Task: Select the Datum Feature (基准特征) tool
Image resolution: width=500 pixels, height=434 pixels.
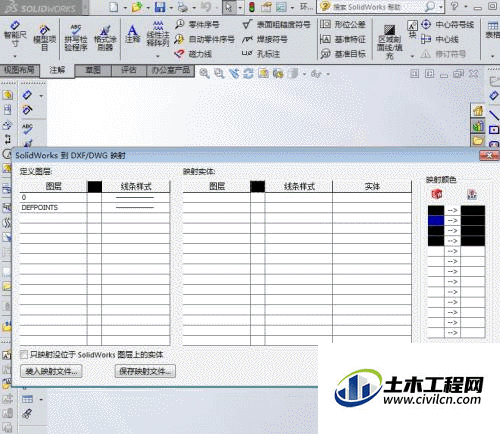Action: (343, 39)
